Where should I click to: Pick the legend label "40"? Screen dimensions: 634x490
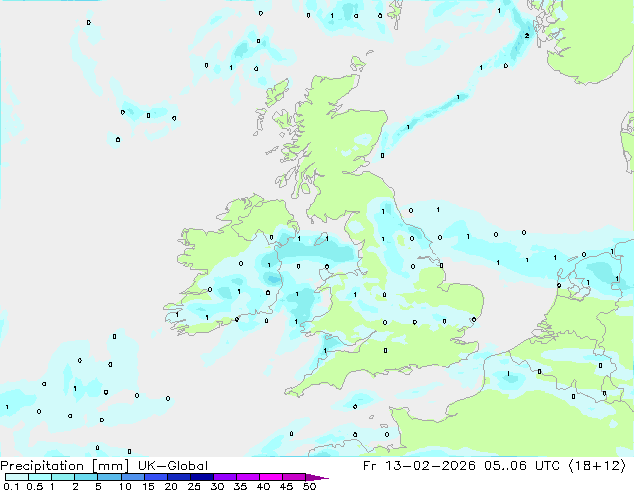[263, 486]
